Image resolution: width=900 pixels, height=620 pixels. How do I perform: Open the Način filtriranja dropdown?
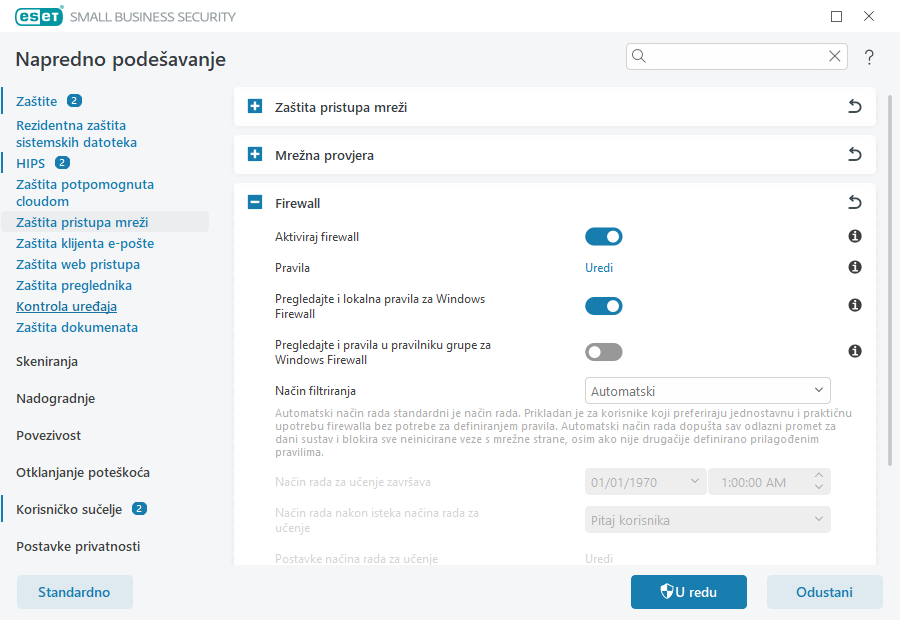[707, 390]
